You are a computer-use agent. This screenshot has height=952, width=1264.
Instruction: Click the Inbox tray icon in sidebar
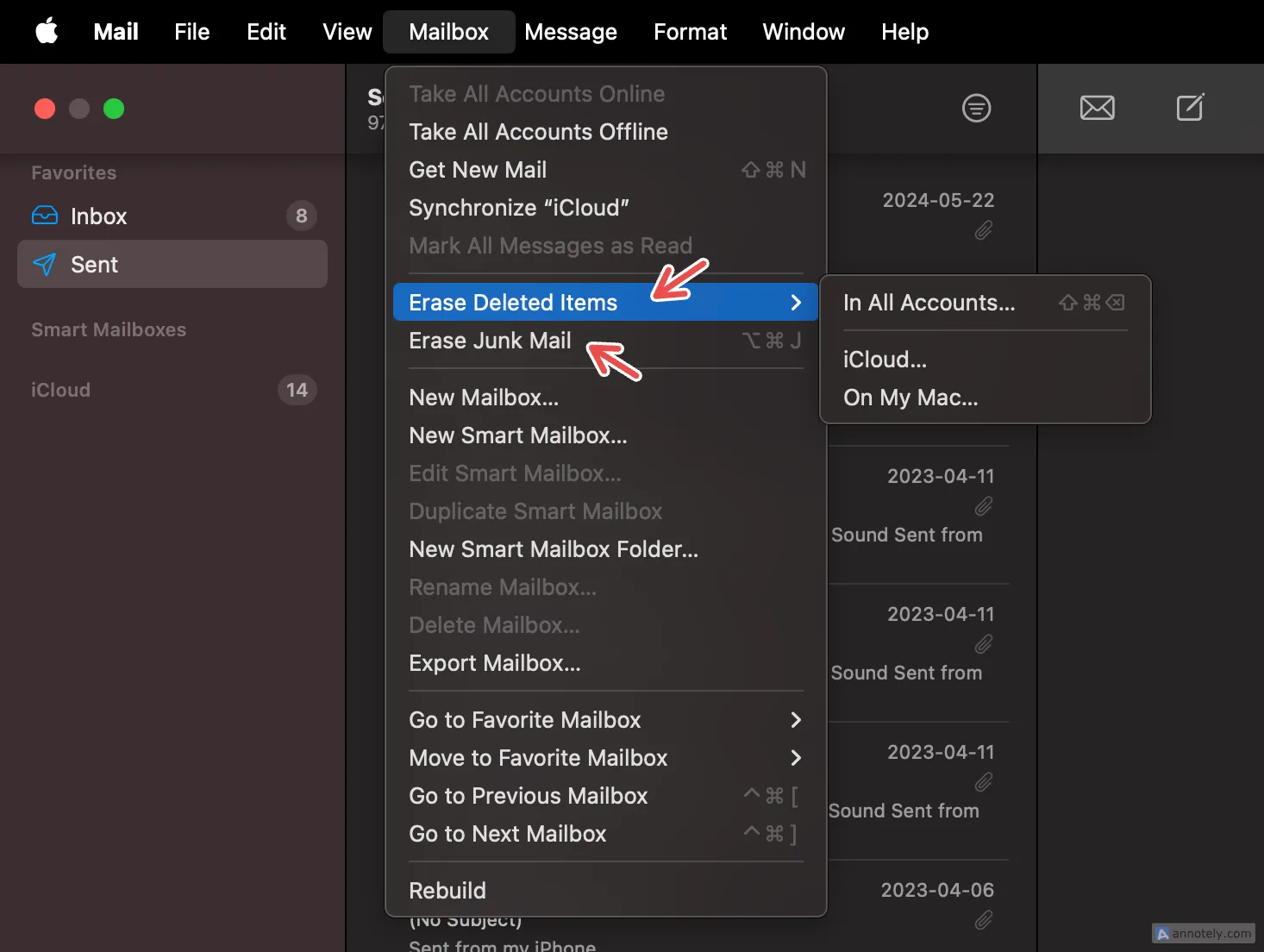point(45,216)
